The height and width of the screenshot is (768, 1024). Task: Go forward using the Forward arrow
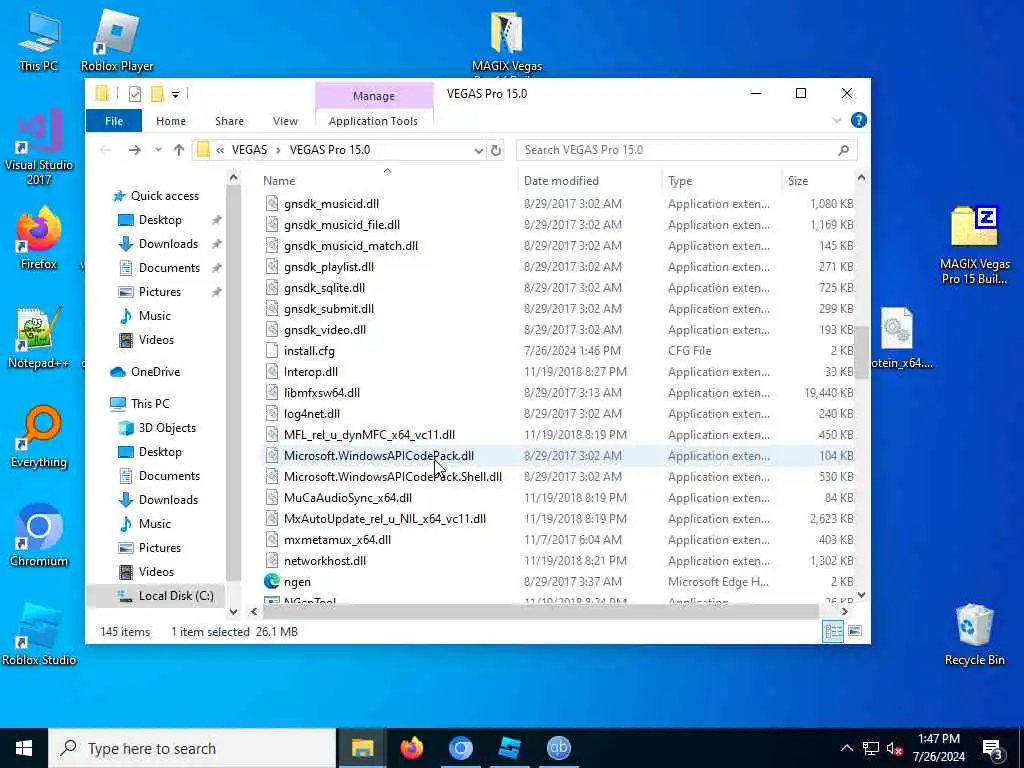pyautogui.click(x=135, y=150)
